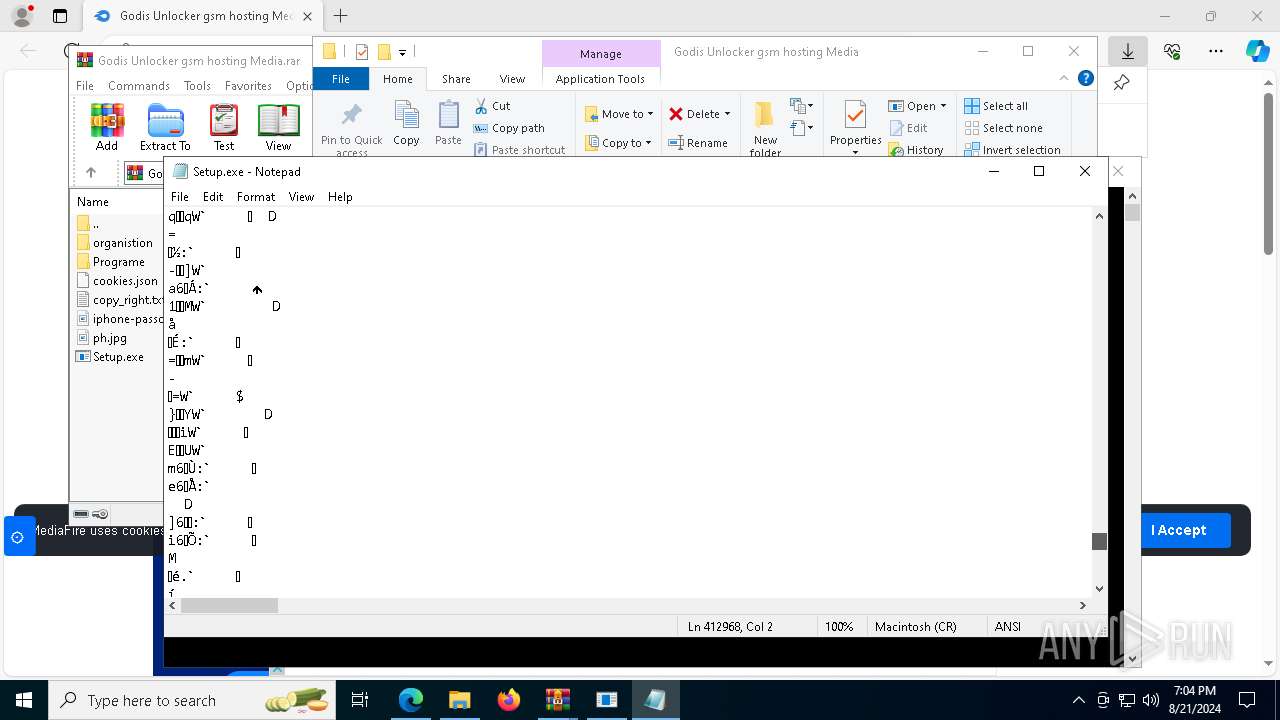Click Cut in Explorer ribbon

pyautogui.click(x=492, y=106)
